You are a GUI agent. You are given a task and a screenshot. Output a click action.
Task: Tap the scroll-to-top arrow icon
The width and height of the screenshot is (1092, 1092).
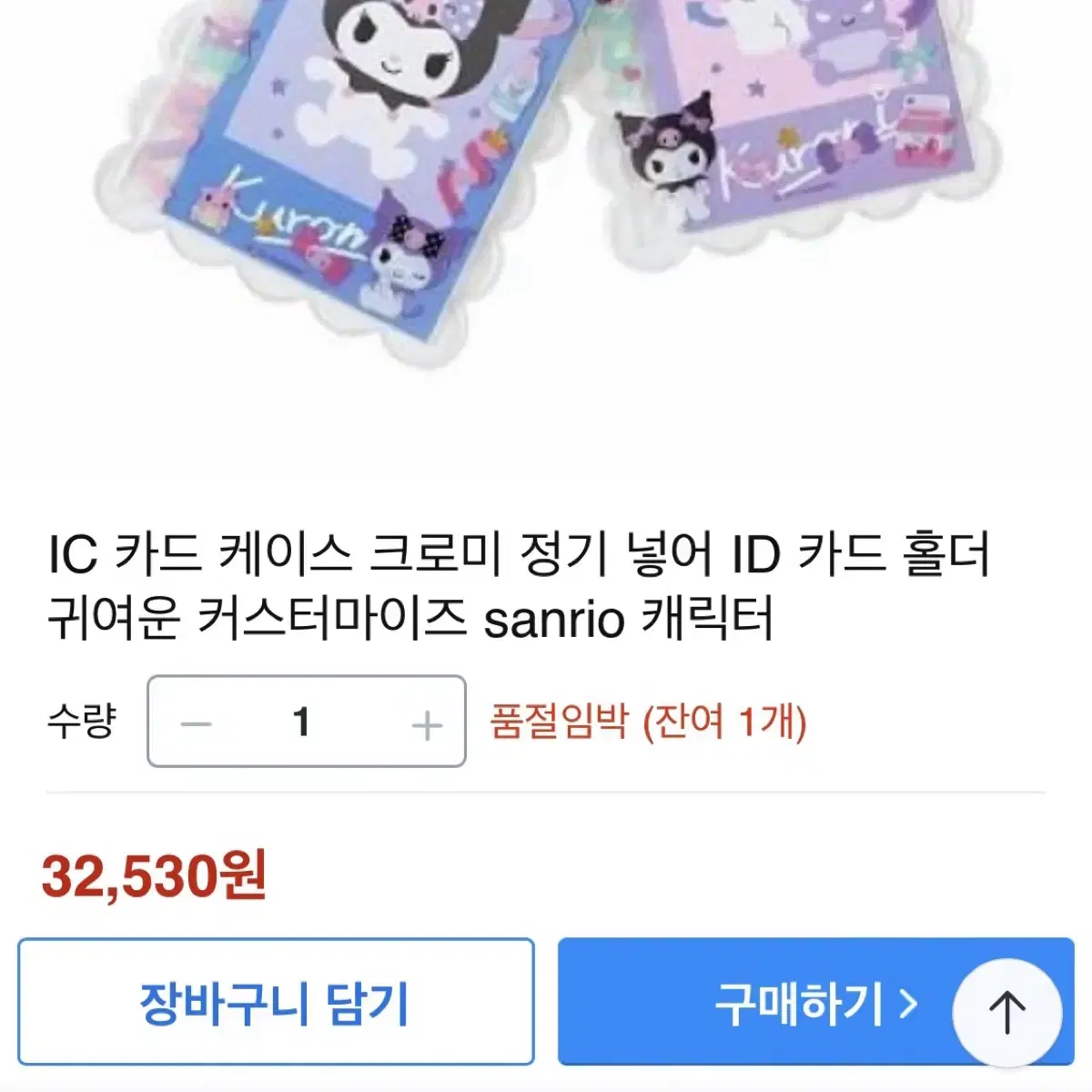(x=1006, y=1012)
